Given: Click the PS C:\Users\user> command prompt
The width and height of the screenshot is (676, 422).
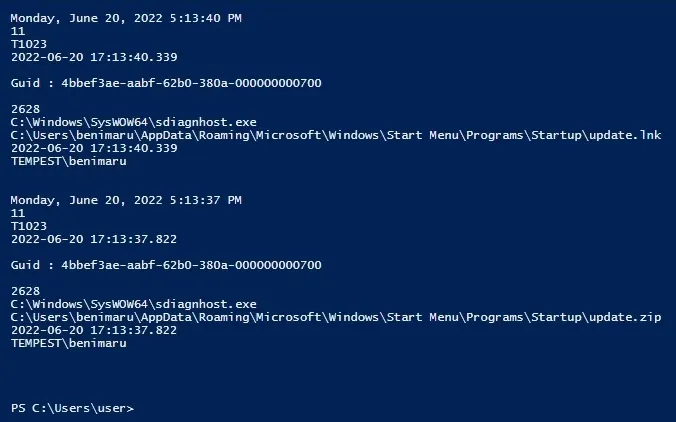Looking at the screenshot, I should pos(72,408).
